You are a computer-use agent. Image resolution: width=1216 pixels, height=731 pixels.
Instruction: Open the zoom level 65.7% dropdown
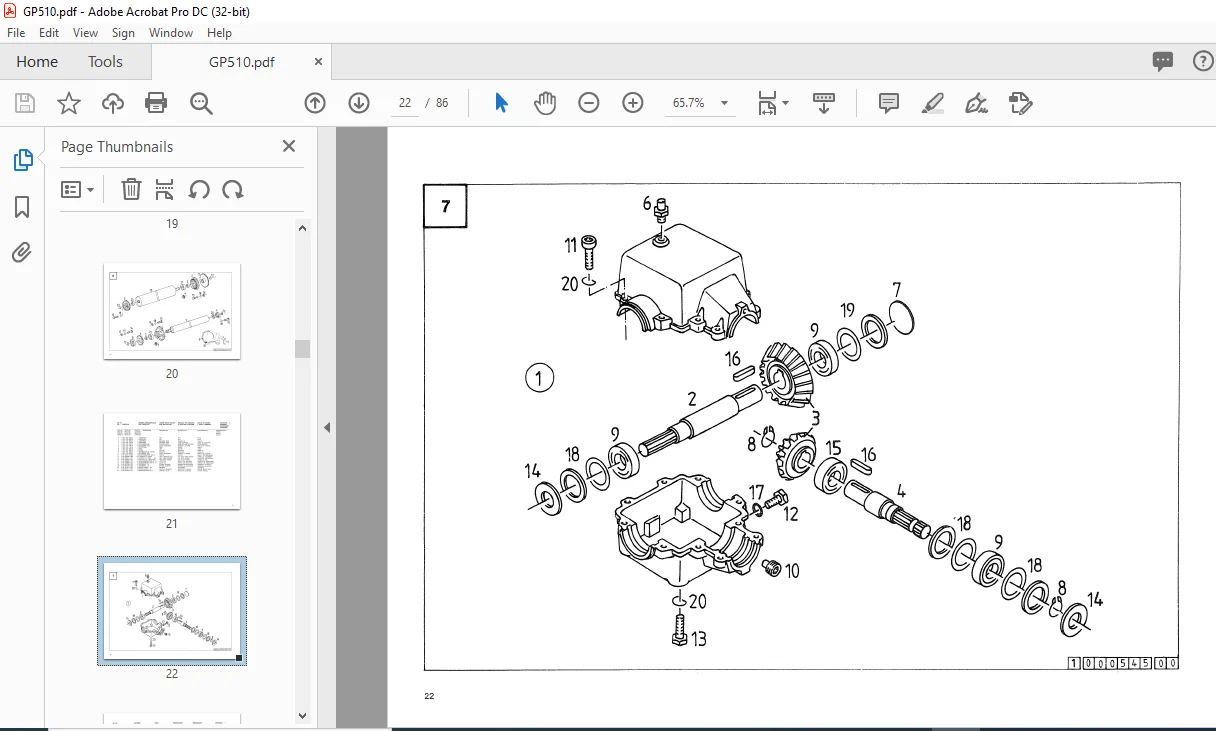tap(724, 103)
